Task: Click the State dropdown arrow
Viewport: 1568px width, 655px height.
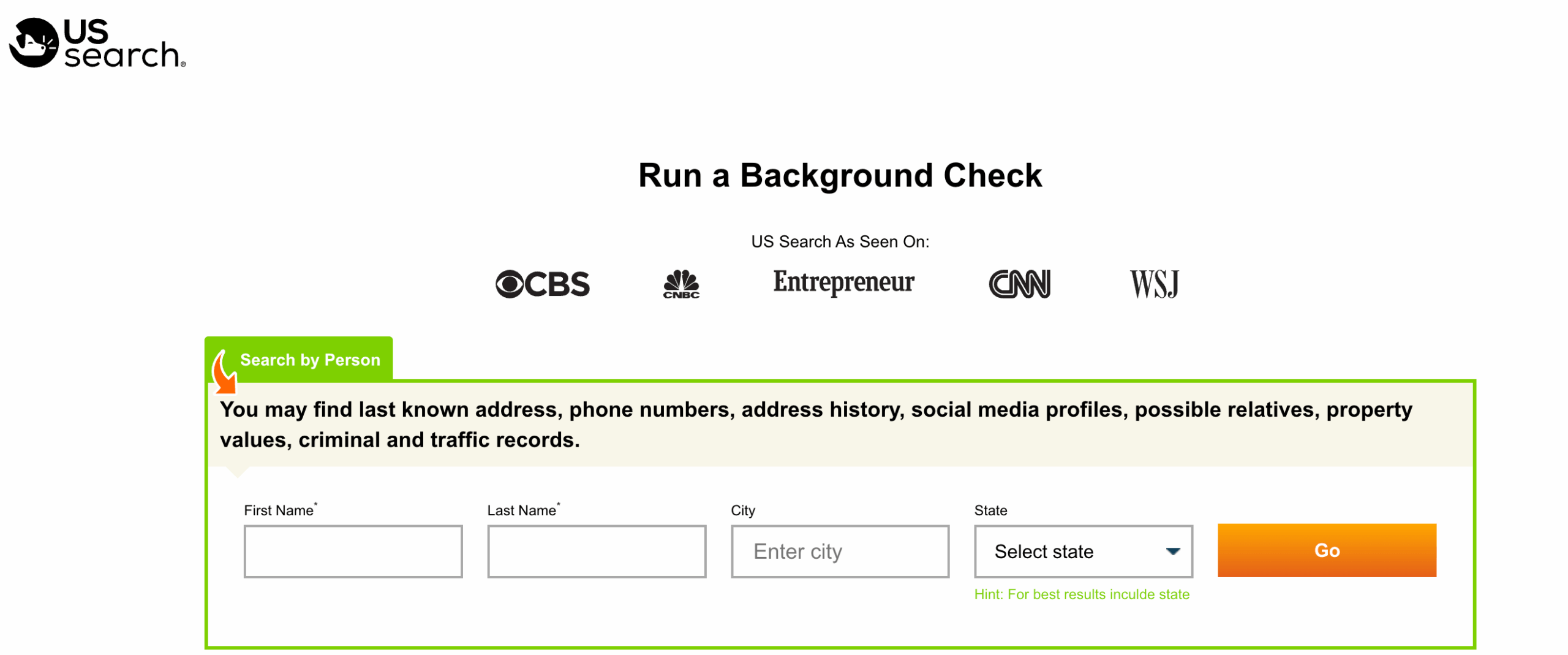Action: coord(1172,551)
